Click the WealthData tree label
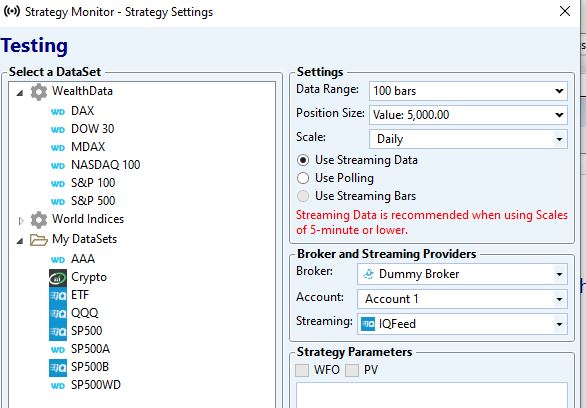 (x=82, y=91)
